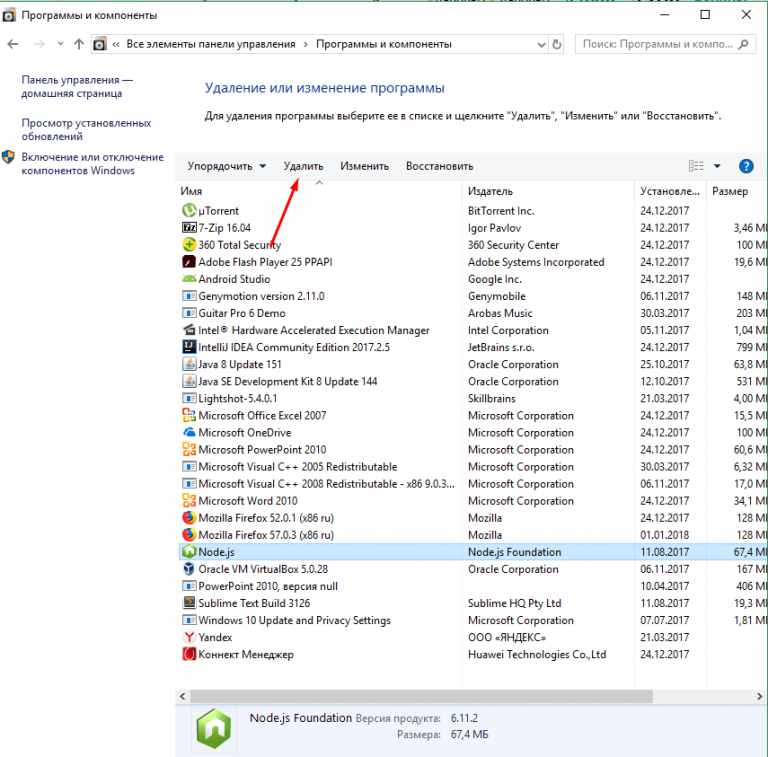Open Включение или отключение компонентов Windows

92,164
